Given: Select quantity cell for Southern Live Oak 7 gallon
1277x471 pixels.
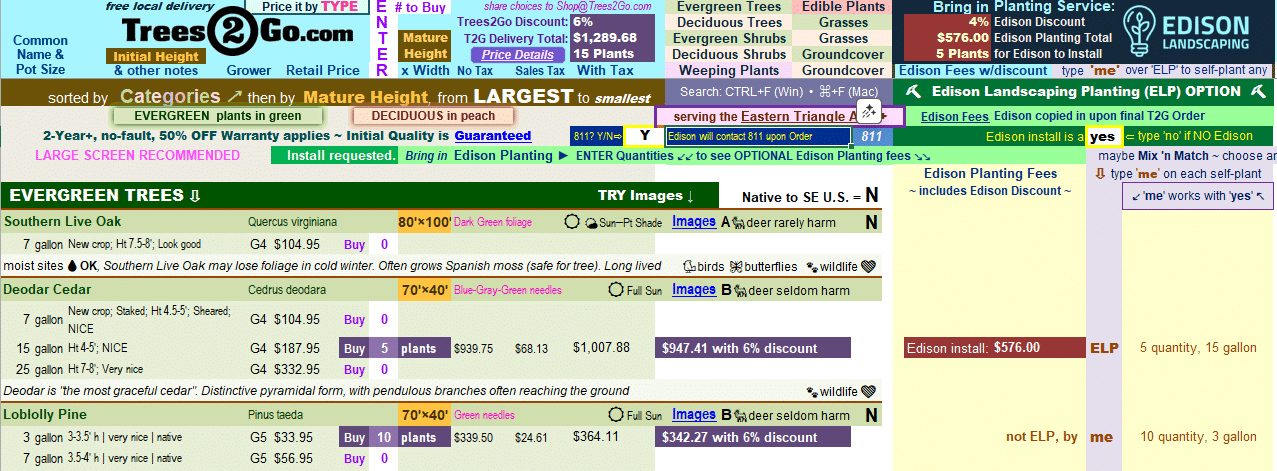Looking at the screenshot, I should [384, 244].
